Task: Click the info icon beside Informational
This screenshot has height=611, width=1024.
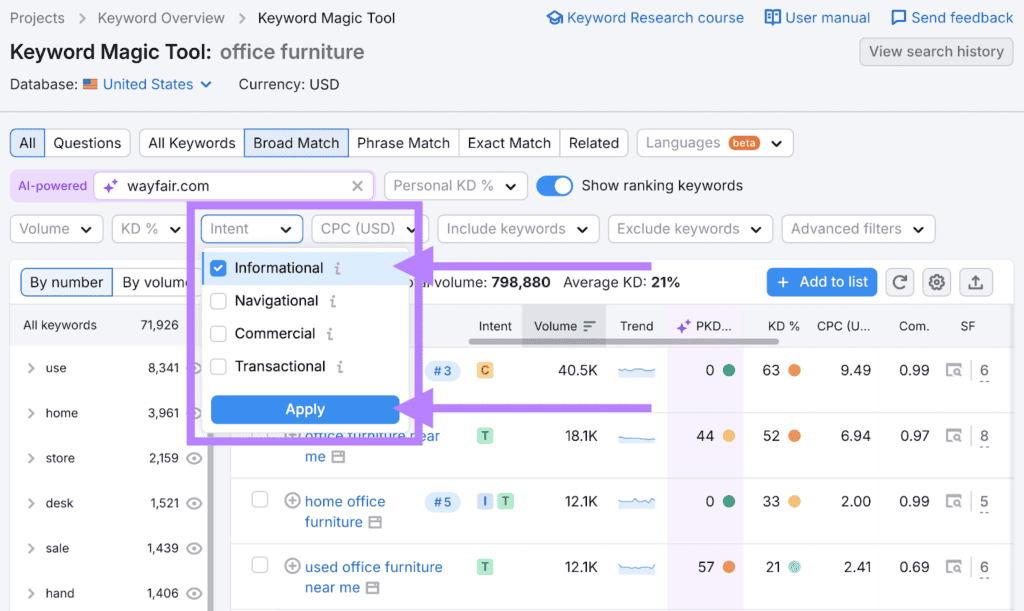Action: 338,268
